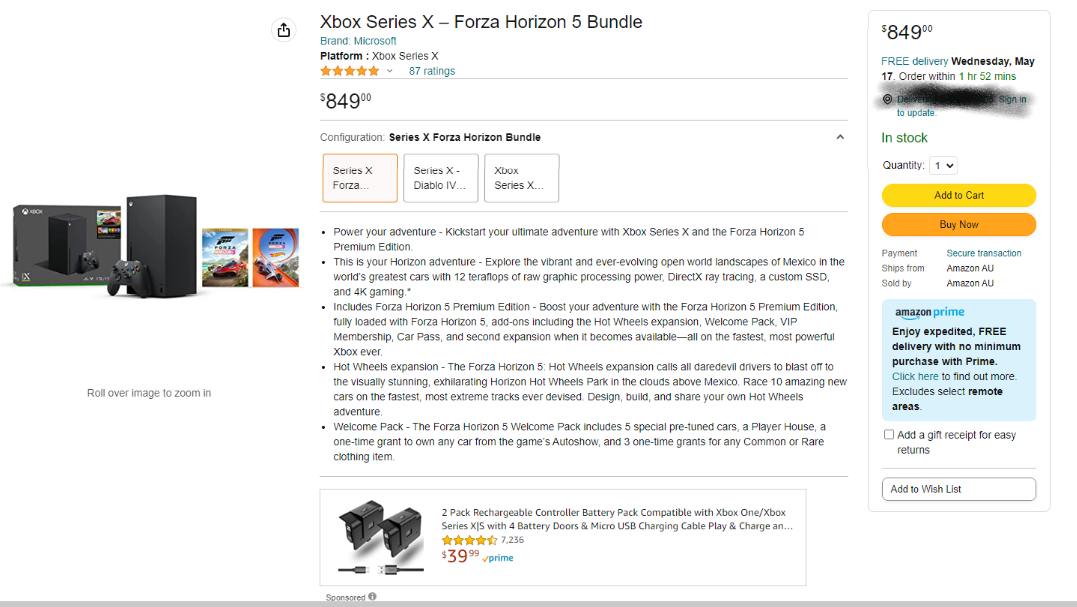This screenshot has width=1077, height=607.
Task: Click the Add to Wish List button
Action: pyautogui.click(x=958, y=489)
